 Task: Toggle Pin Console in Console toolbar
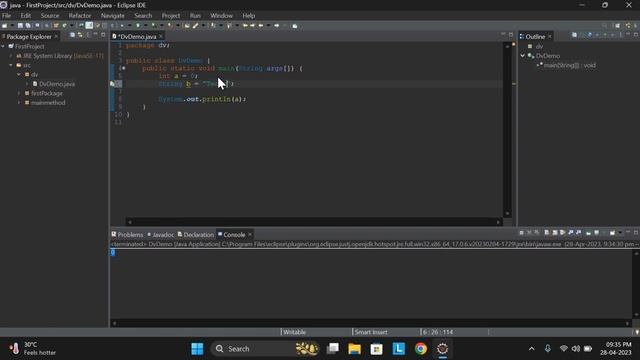tap(589, 233)
